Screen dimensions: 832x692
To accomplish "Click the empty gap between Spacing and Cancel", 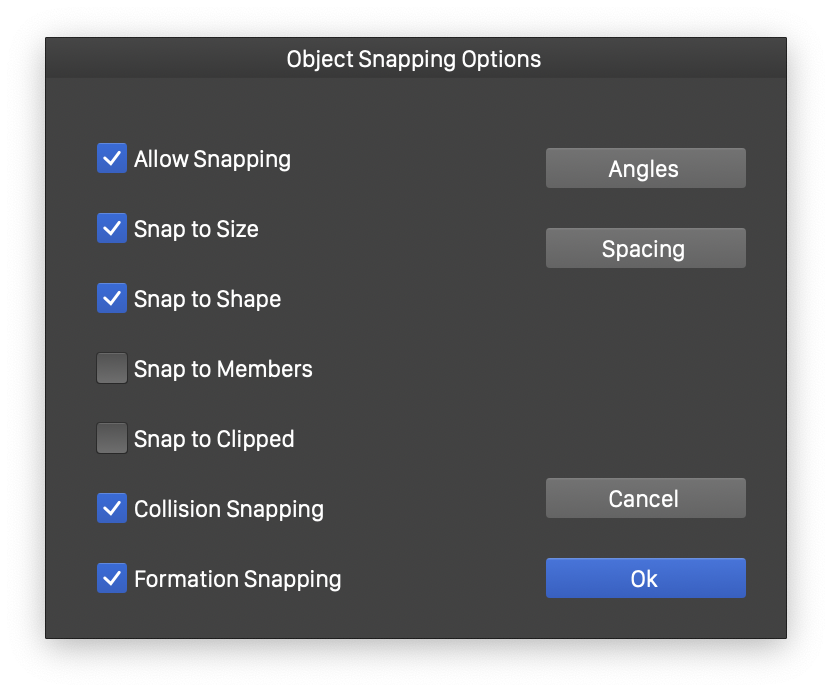I will tap(645, 372).
